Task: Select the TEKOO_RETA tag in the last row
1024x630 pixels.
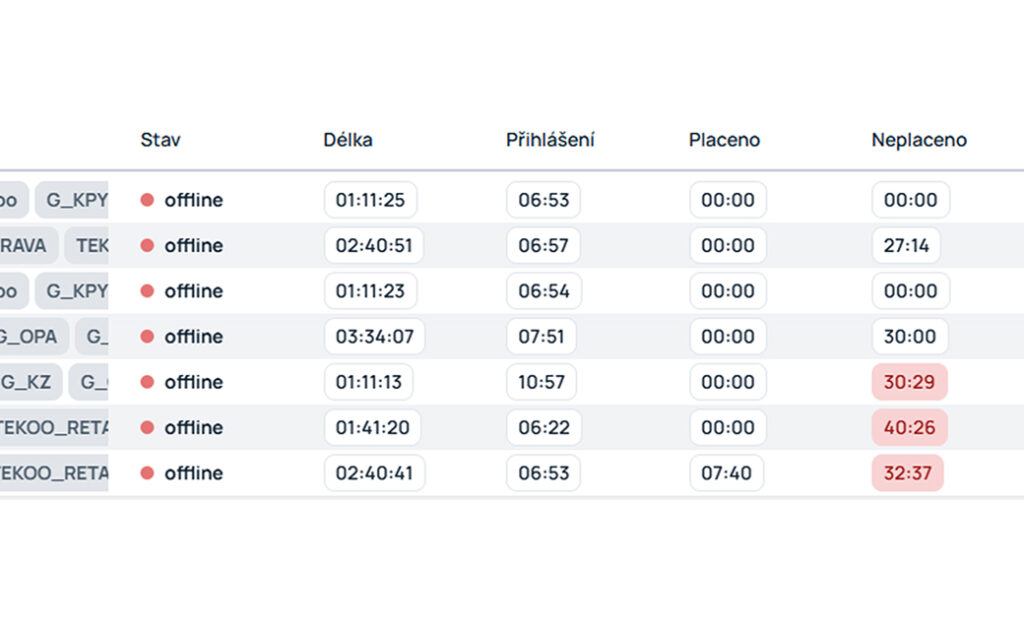Action: [x=54, y=473]
